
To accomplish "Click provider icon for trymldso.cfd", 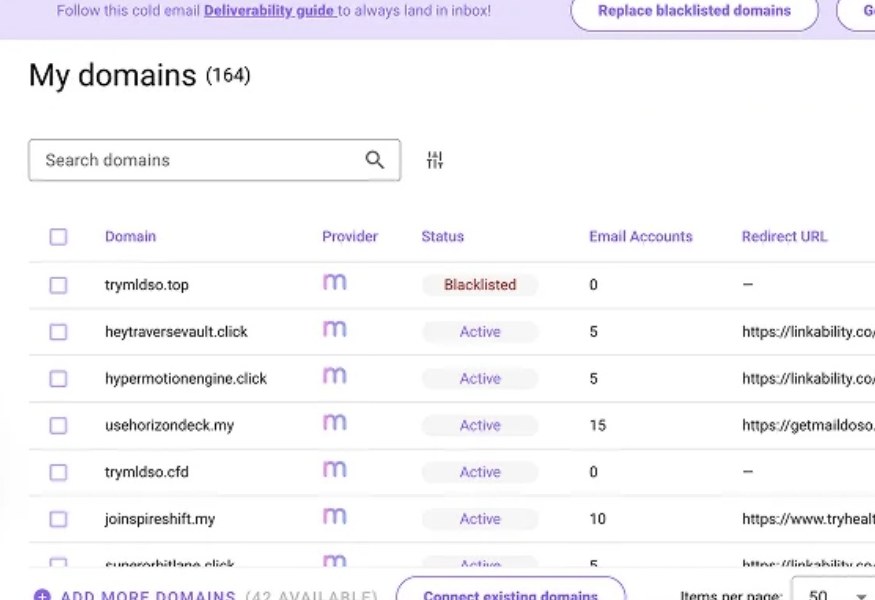I will pos(335,470).
